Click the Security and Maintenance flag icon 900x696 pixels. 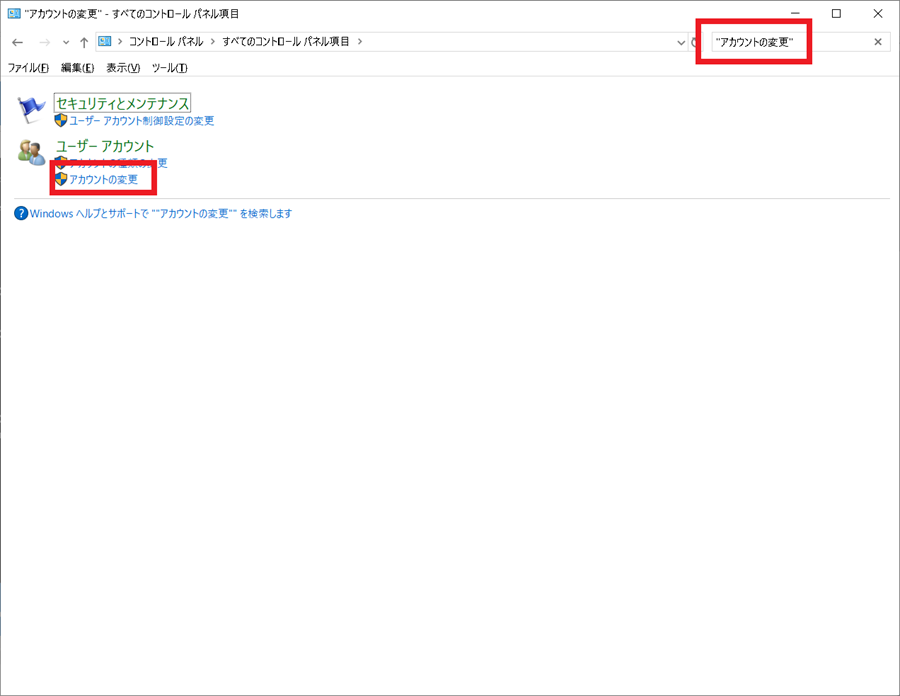point(32,108)
